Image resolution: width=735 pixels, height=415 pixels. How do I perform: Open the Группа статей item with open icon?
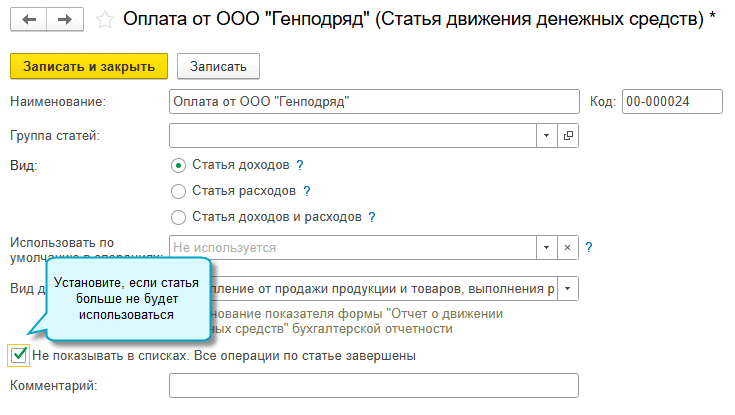[x=568, y=136]
